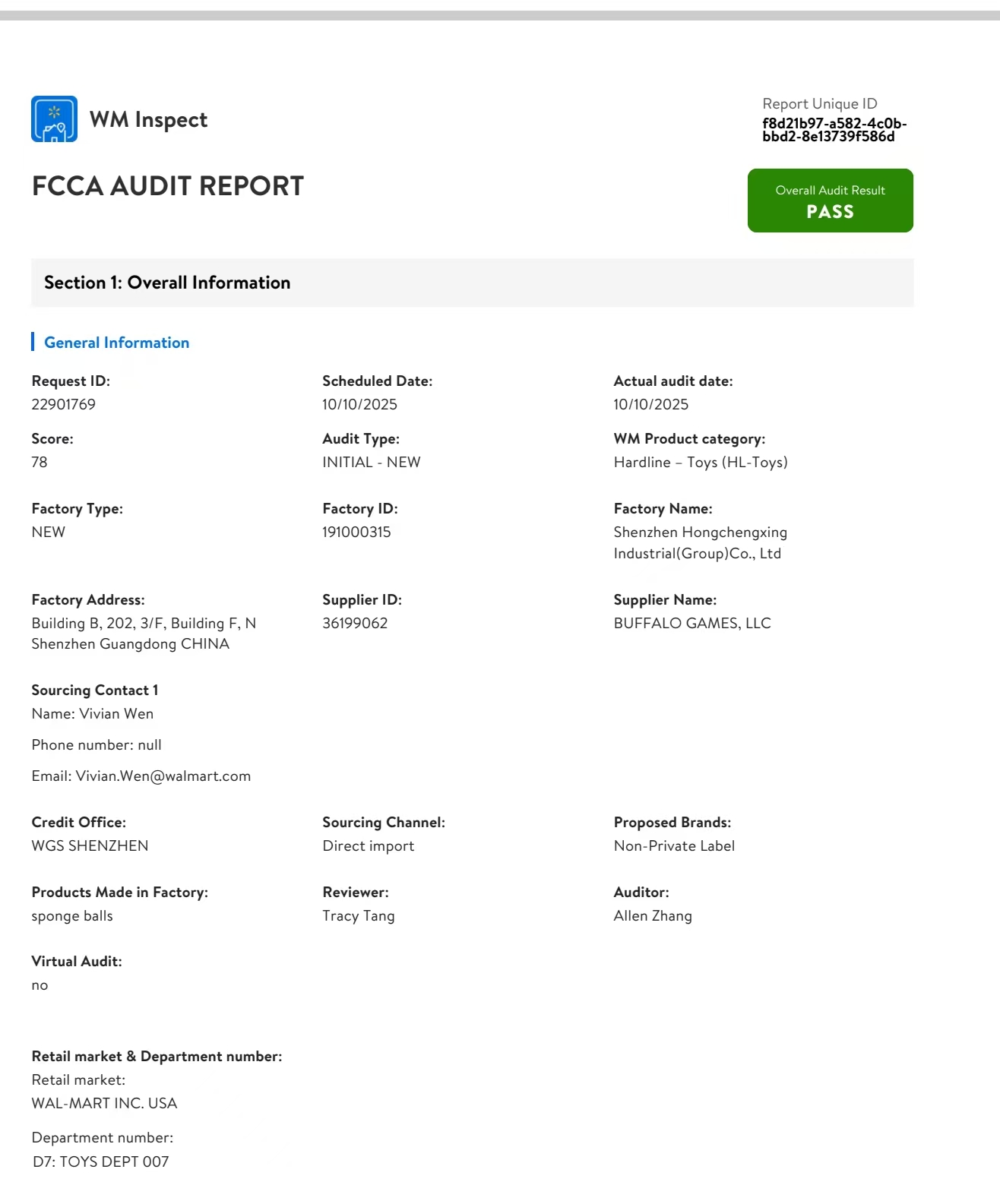Viewport: 1000px width, 1204px height.
Task: Select Request ID value 22901769
Action: (x=63, y=404)
